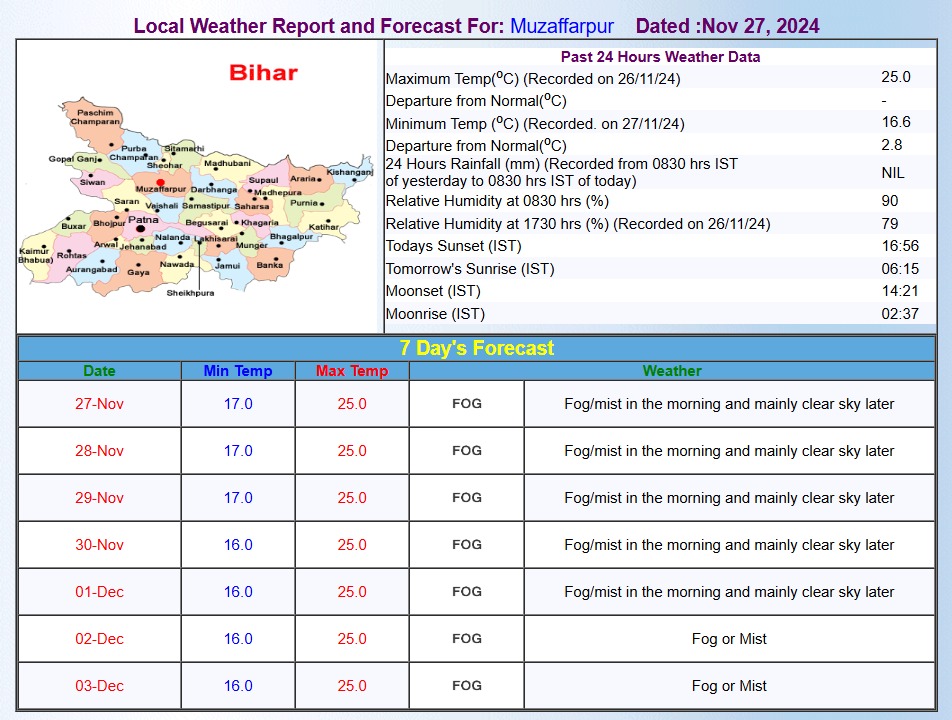Click the Muzaffarpur station name link
952x720 pixels.
[562, 26]
